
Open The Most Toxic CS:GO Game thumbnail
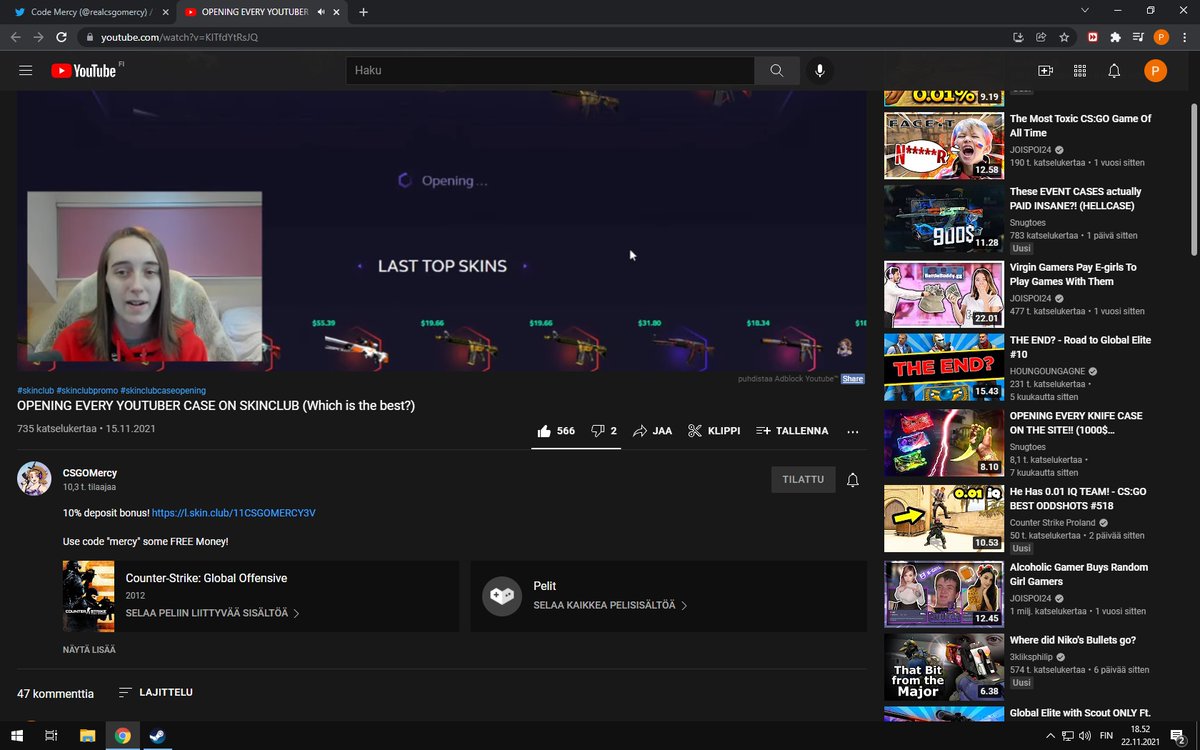[x=944, y=146]
